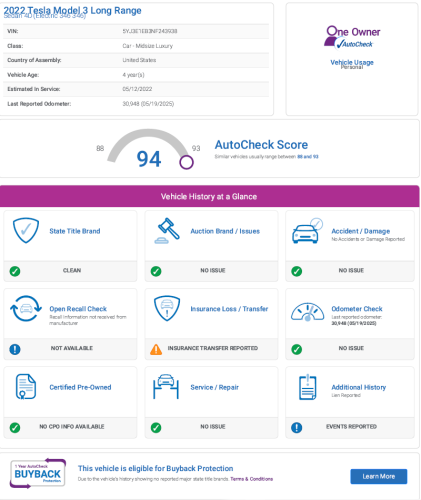Click the Open Recall Check circular arrows icon
Image resolution: width=421 pixels, height=500 pixels.
point(26,308)
